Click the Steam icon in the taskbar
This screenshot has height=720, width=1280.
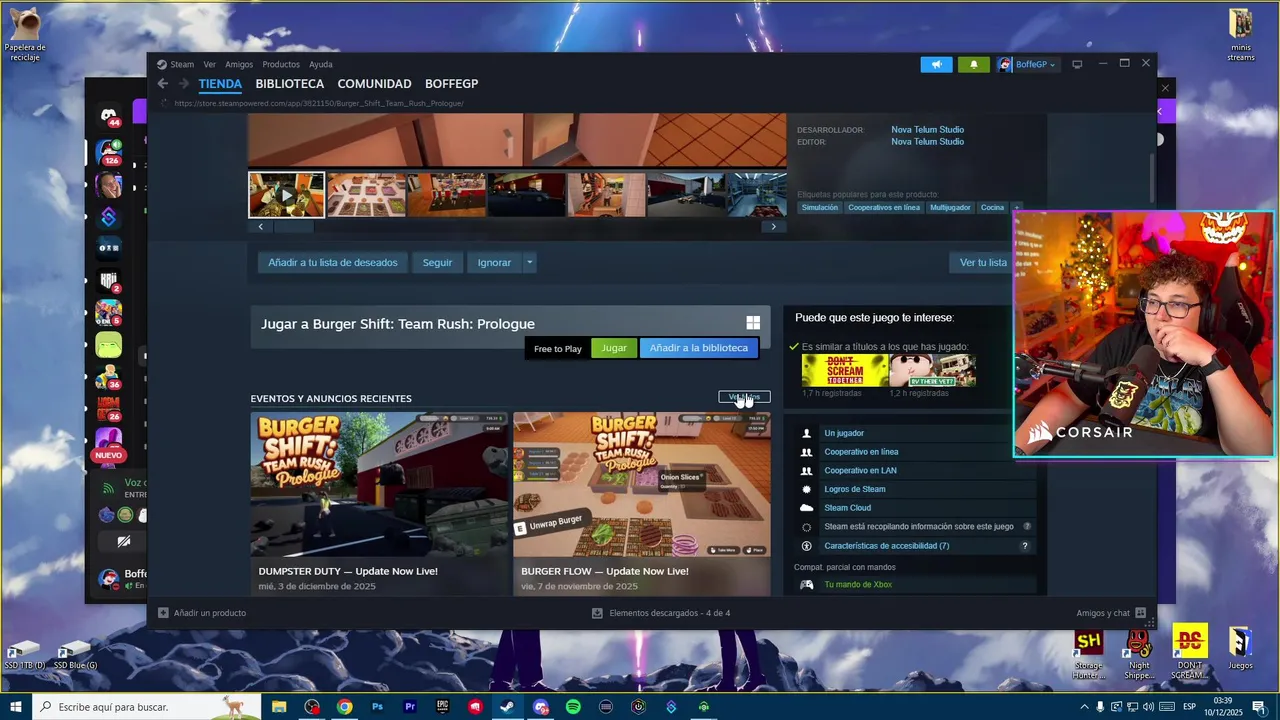[x=507, y=707]
